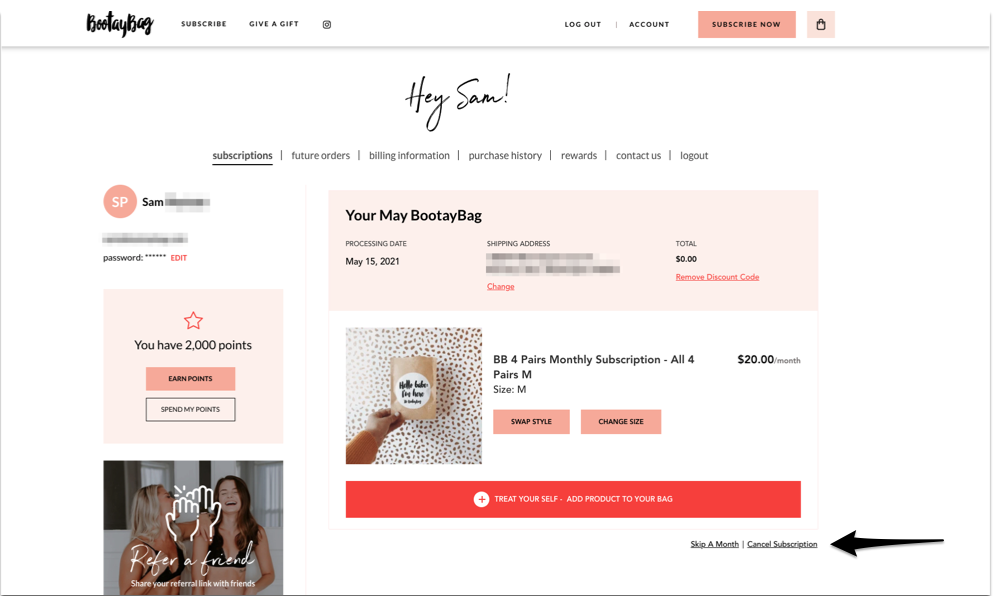Click Remove Discount Code link
Viewport: 993px width, 596px height.
(717, 277)
